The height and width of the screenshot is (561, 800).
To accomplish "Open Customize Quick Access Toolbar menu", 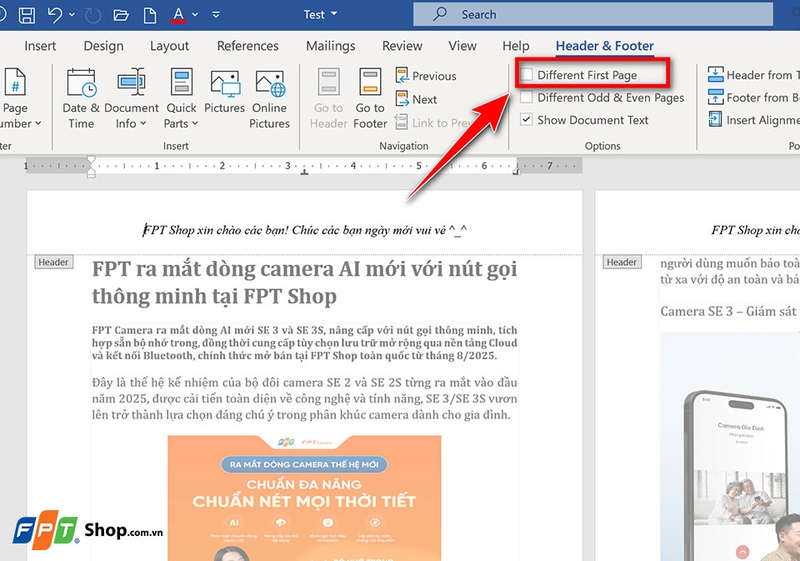I will [x=216, y=15].
